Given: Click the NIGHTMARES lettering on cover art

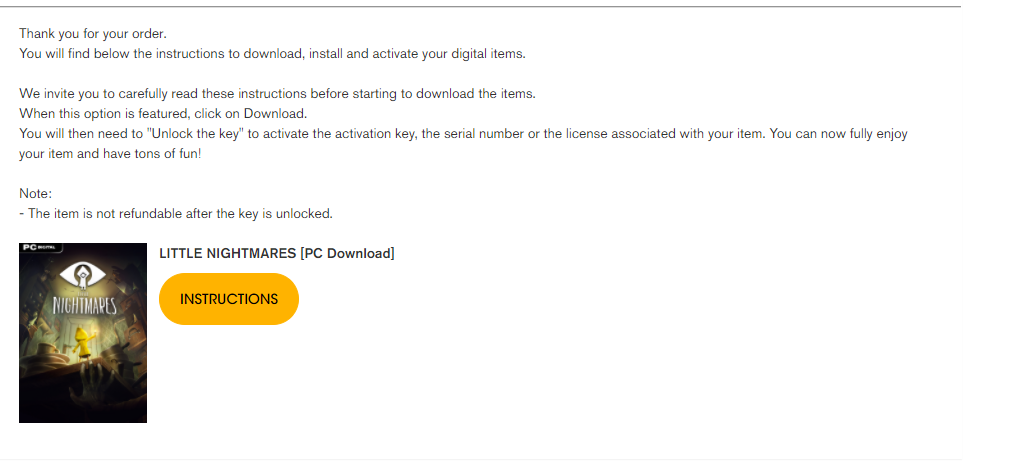Looking at the screenshot, I should click(84, 304).
